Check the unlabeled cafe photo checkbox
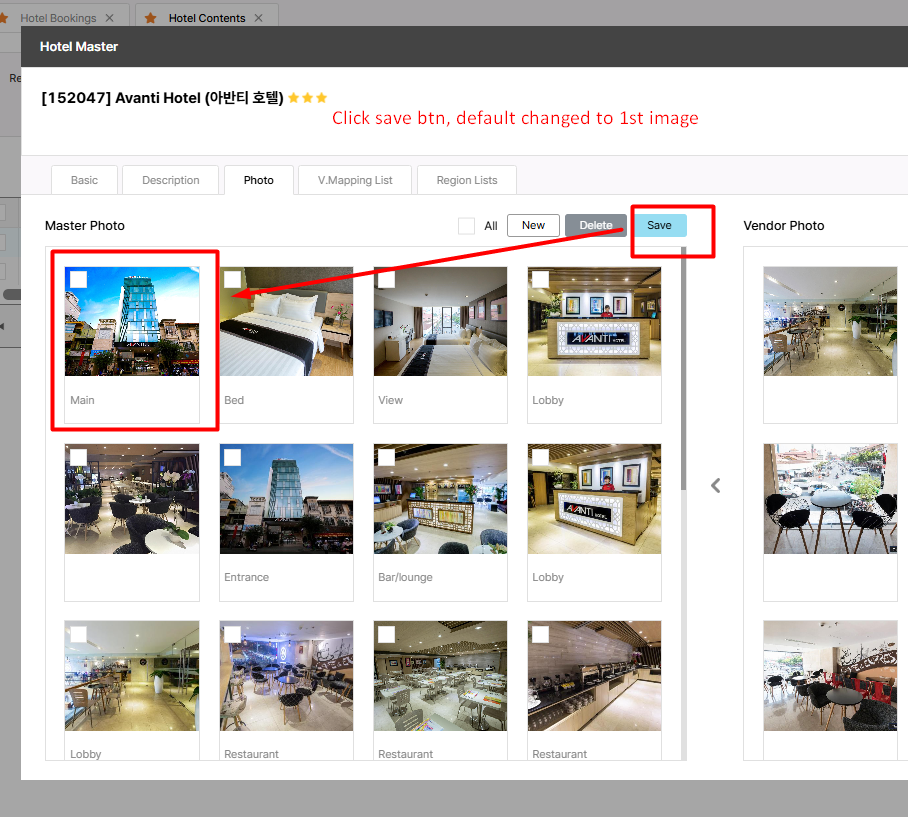The height and width of the screenshot is (817, 908). [78, 457]
